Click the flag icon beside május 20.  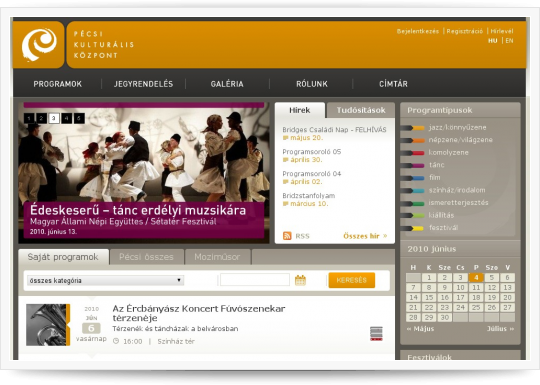285,138
